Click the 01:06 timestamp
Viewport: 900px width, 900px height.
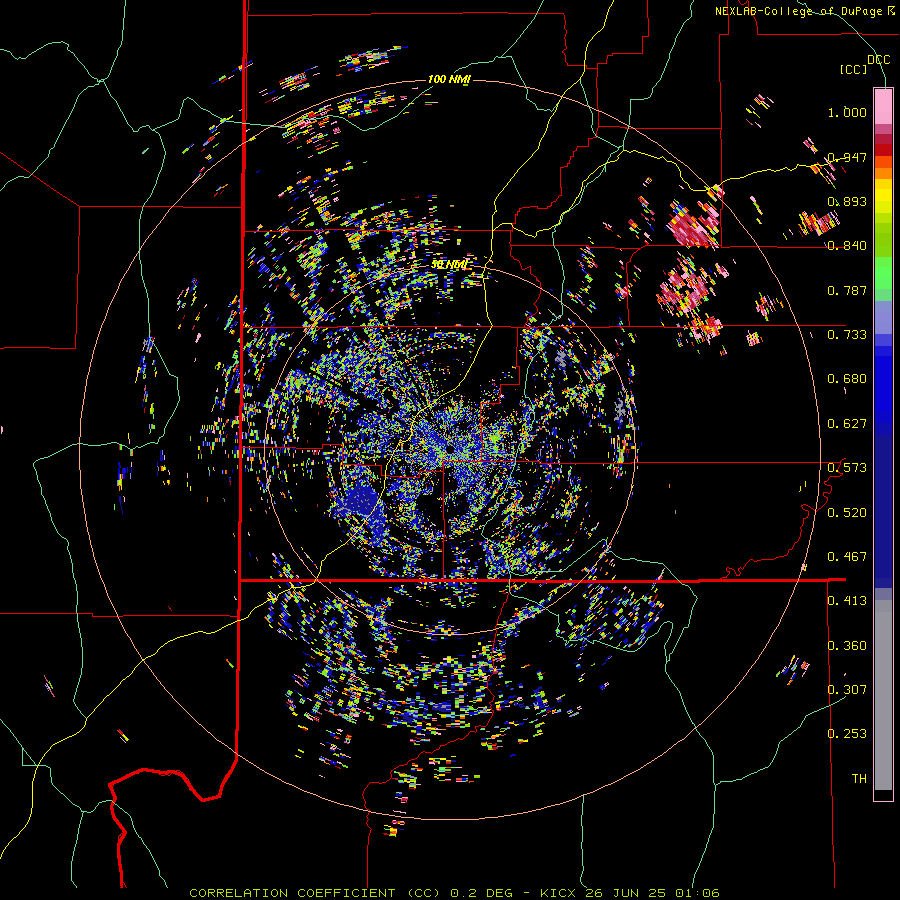point(696,893)
